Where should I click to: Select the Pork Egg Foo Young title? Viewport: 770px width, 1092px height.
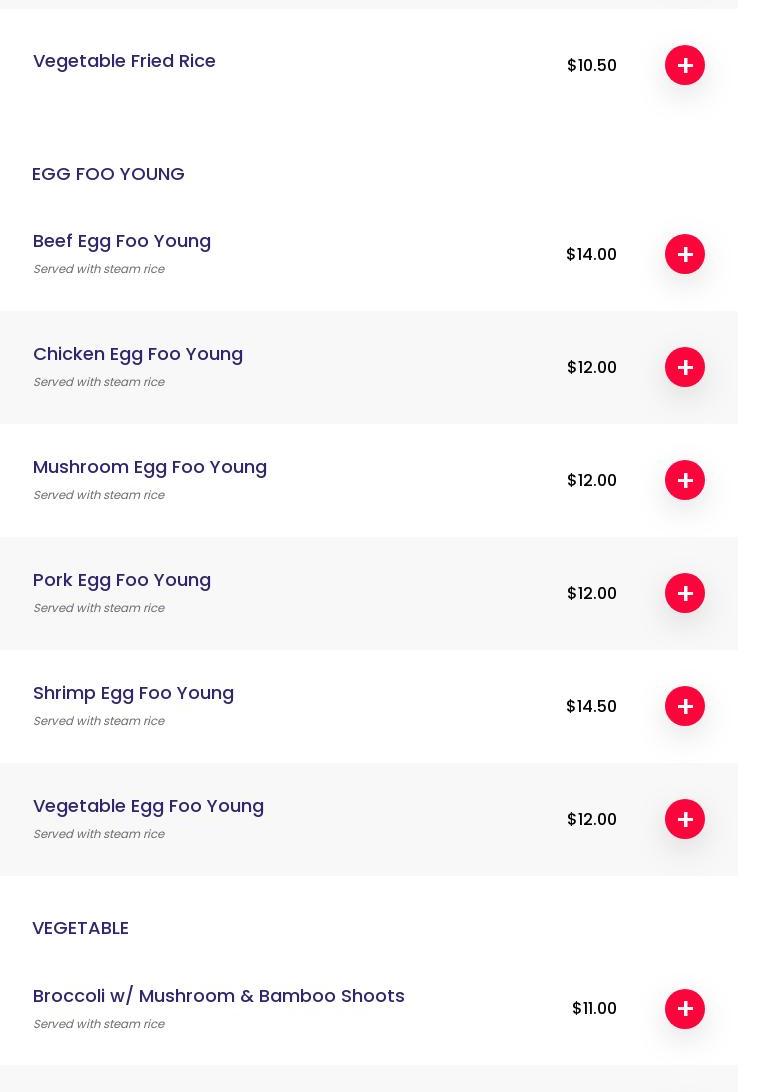tap(122, 580)
